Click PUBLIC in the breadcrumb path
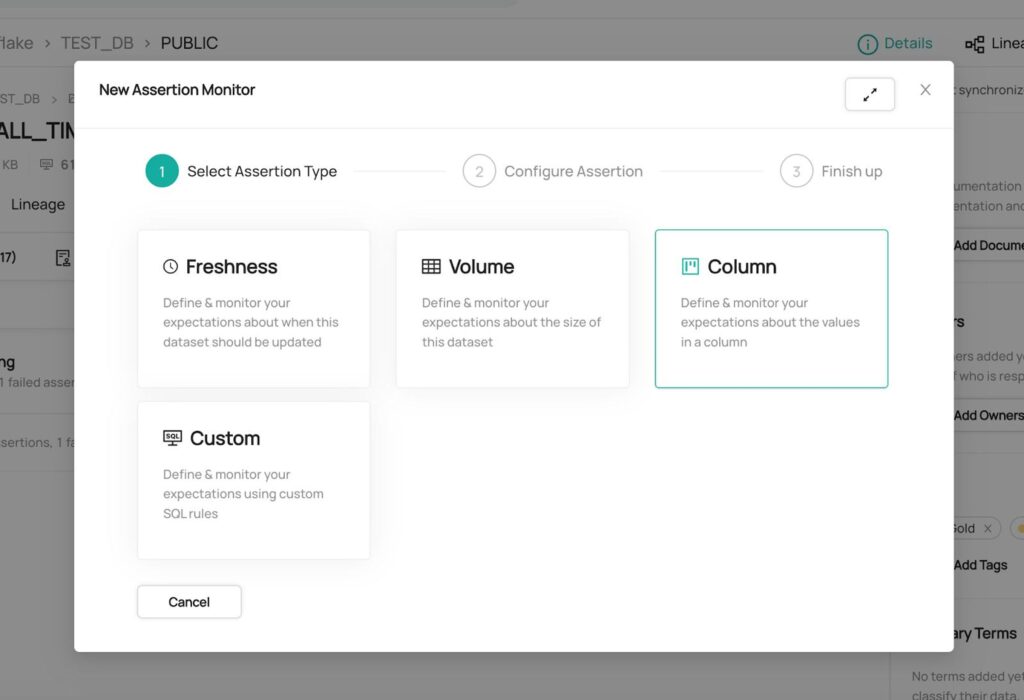1024x700 pixels. click(189, 43)
